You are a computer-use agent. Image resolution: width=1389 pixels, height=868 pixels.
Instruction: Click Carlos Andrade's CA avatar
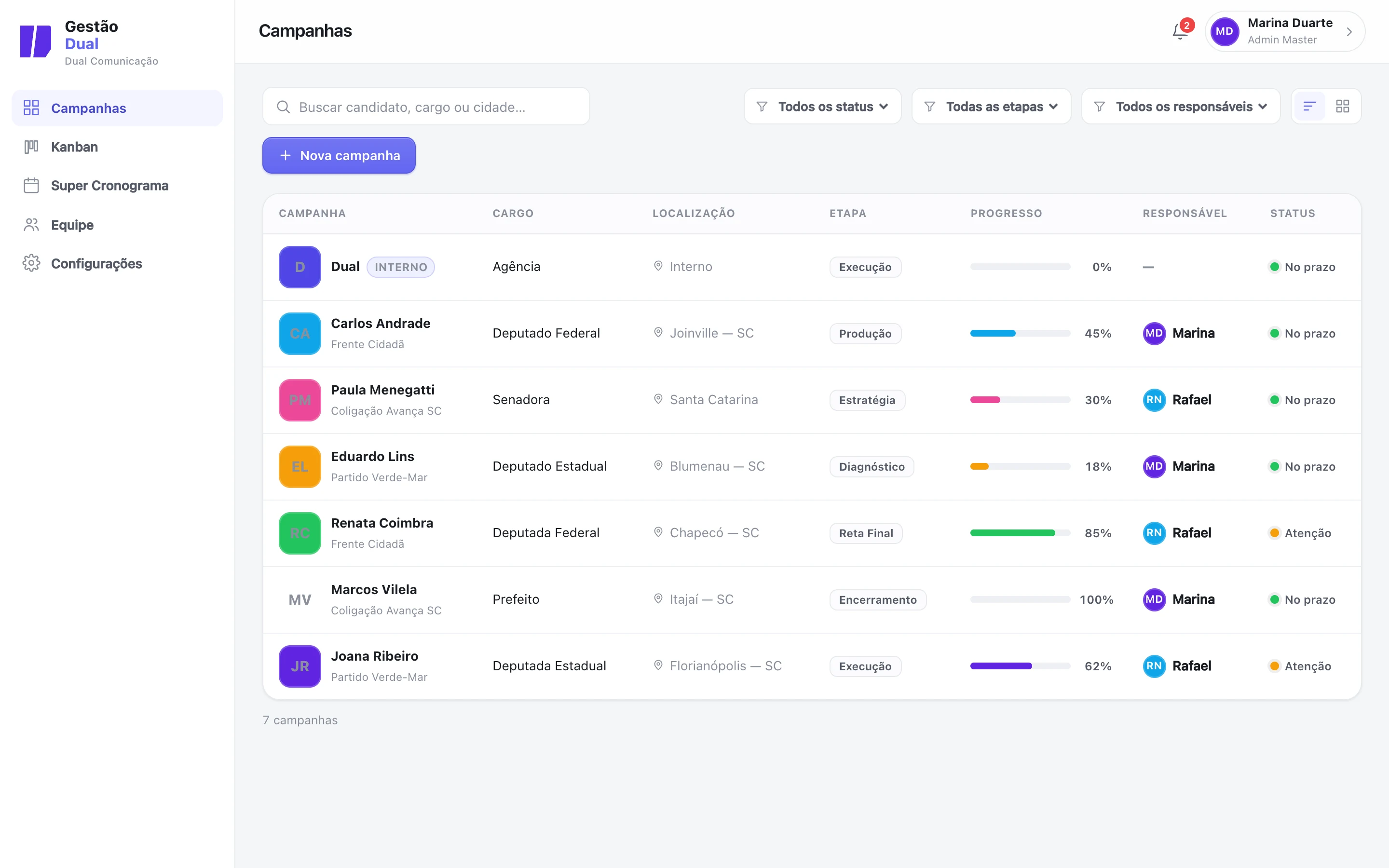point(300,334)
